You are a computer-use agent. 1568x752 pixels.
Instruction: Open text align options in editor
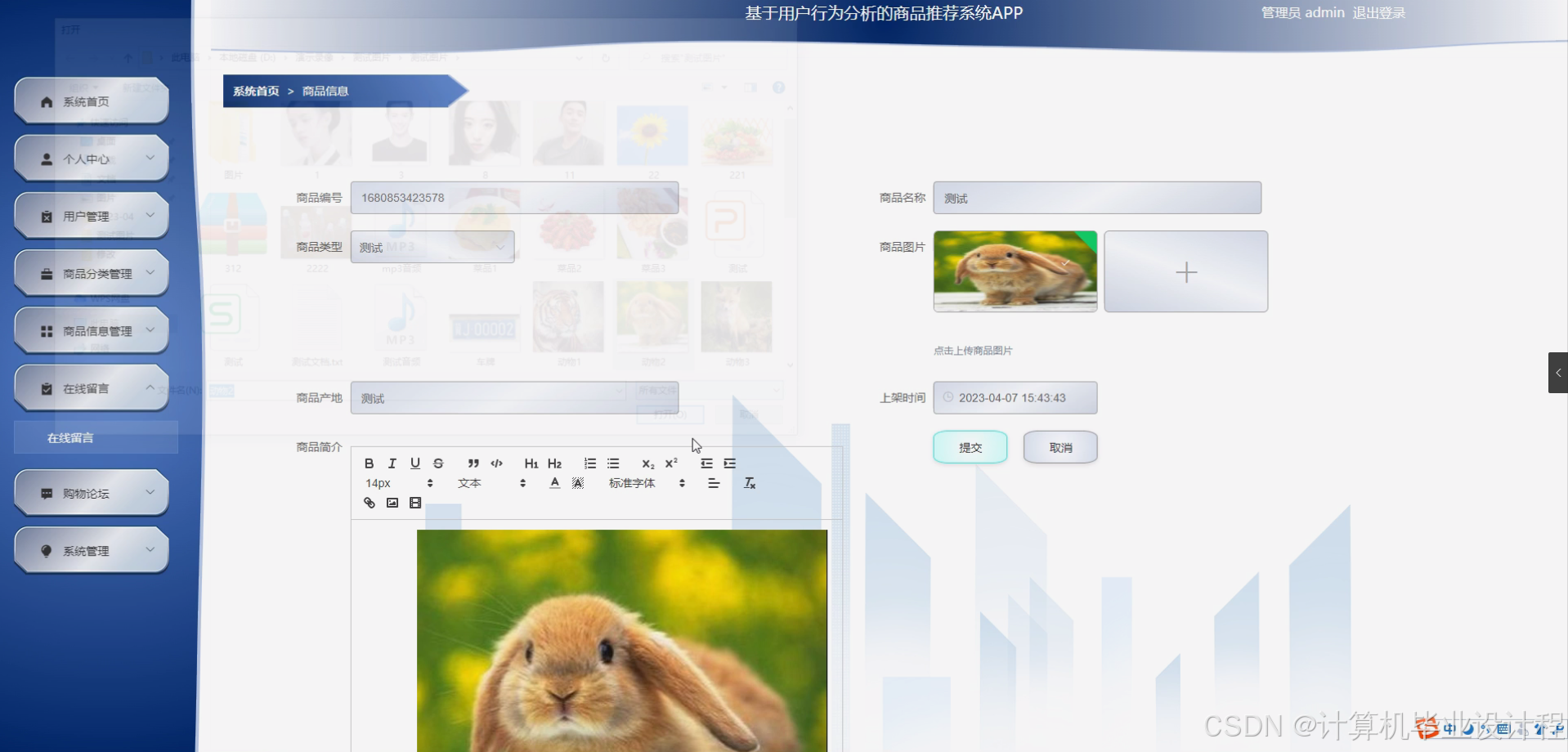714,483
